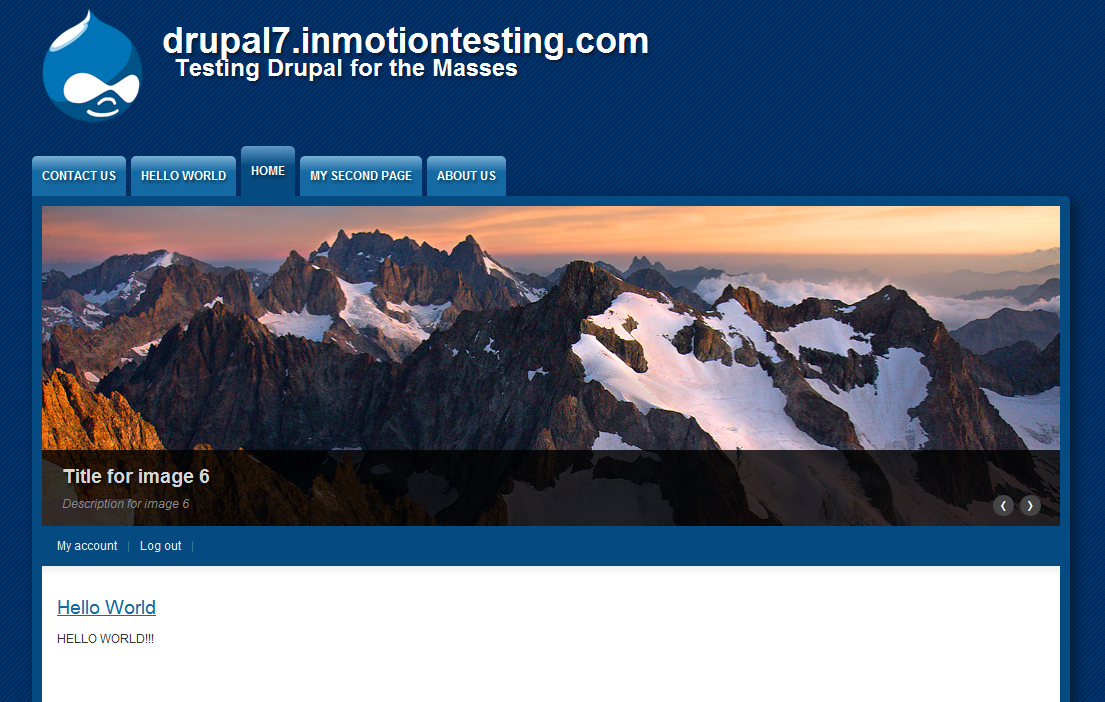Navigate to the About Us tab
This screenshot has height=702, width=1105.
point(467,176)
